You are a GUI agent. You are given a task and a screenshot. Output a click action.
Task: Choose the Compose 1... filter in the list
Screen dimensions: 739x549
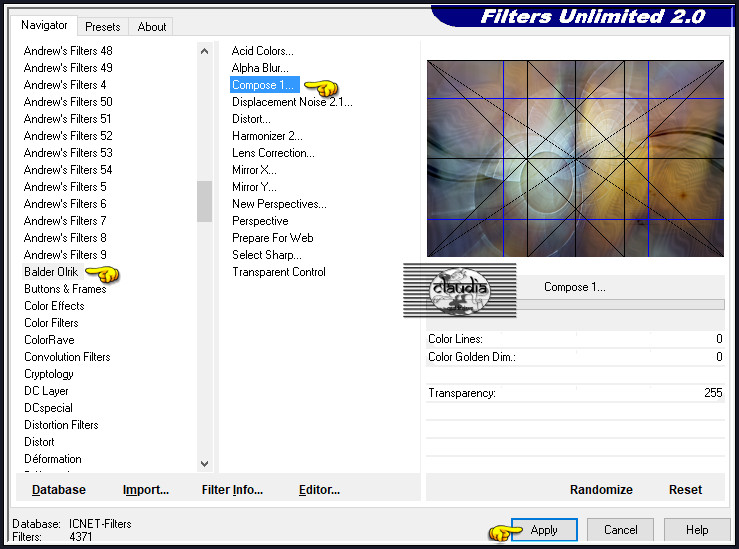coord(263,85)
